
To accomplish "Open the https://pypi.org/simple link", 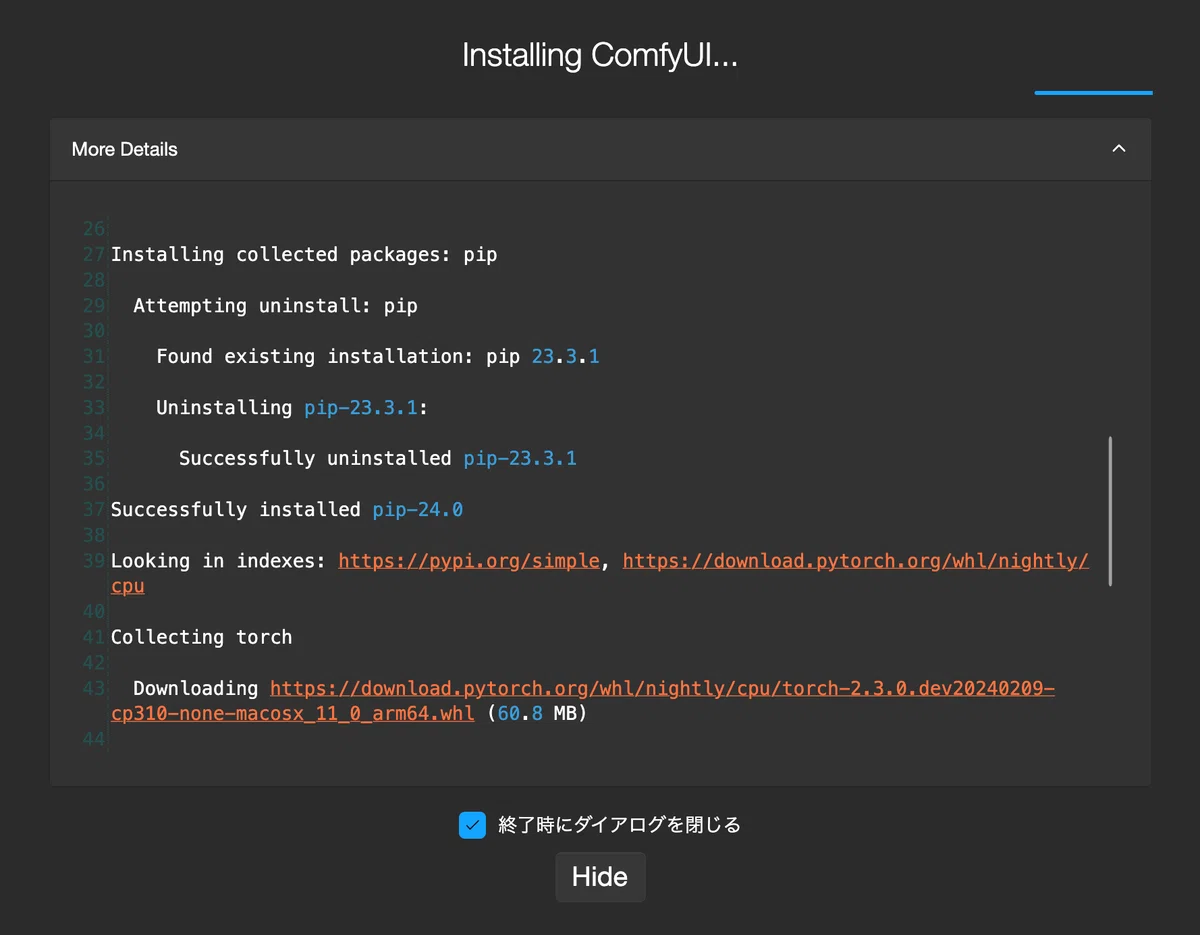I will [469, 561].
